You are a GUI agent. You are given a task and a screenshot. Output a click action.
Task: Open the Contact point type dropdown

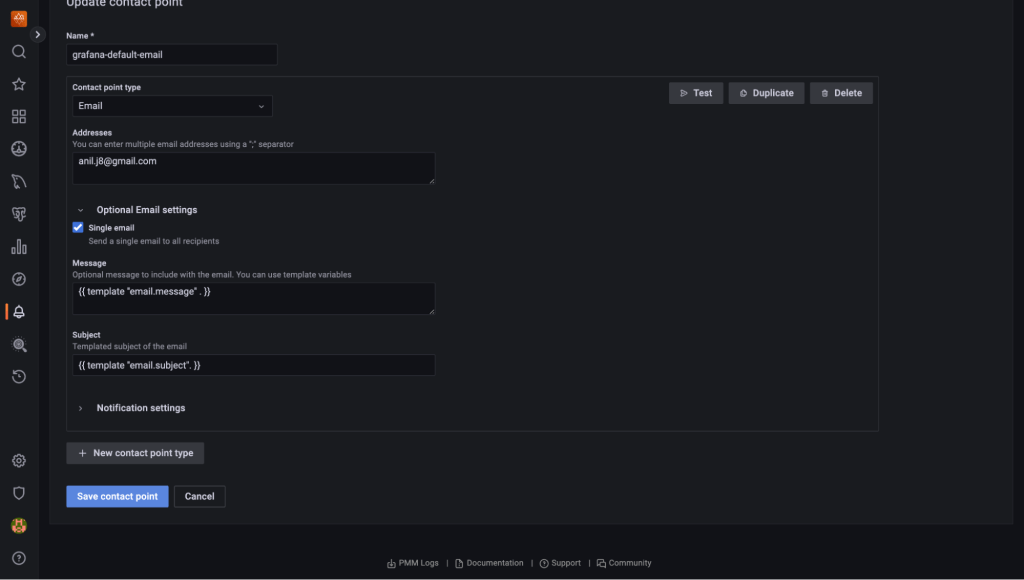[172, 106]
